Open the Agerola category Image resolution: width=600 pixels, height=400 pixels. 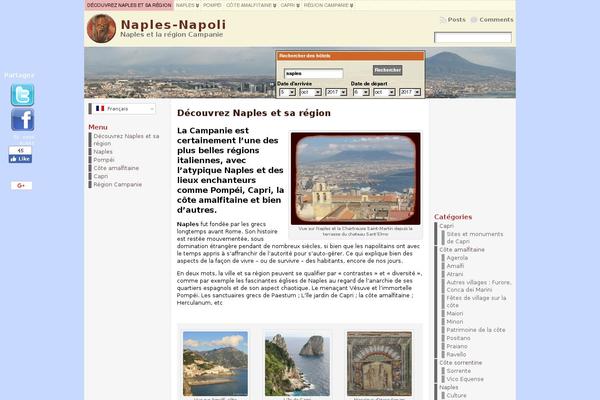point(457,258)
